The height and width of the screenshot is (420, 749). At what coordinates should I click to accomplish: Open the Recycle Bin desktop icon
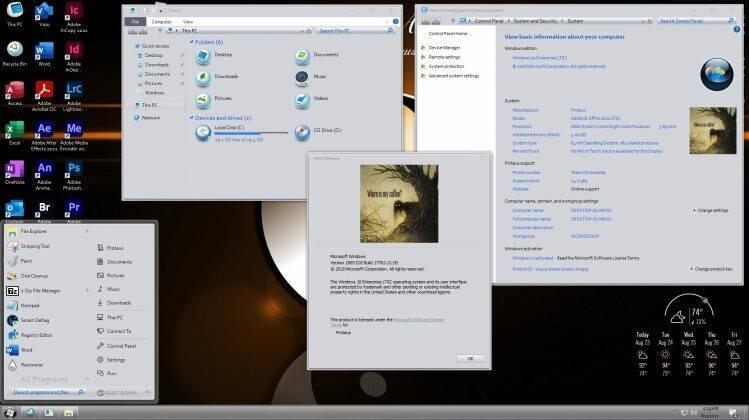15,54
